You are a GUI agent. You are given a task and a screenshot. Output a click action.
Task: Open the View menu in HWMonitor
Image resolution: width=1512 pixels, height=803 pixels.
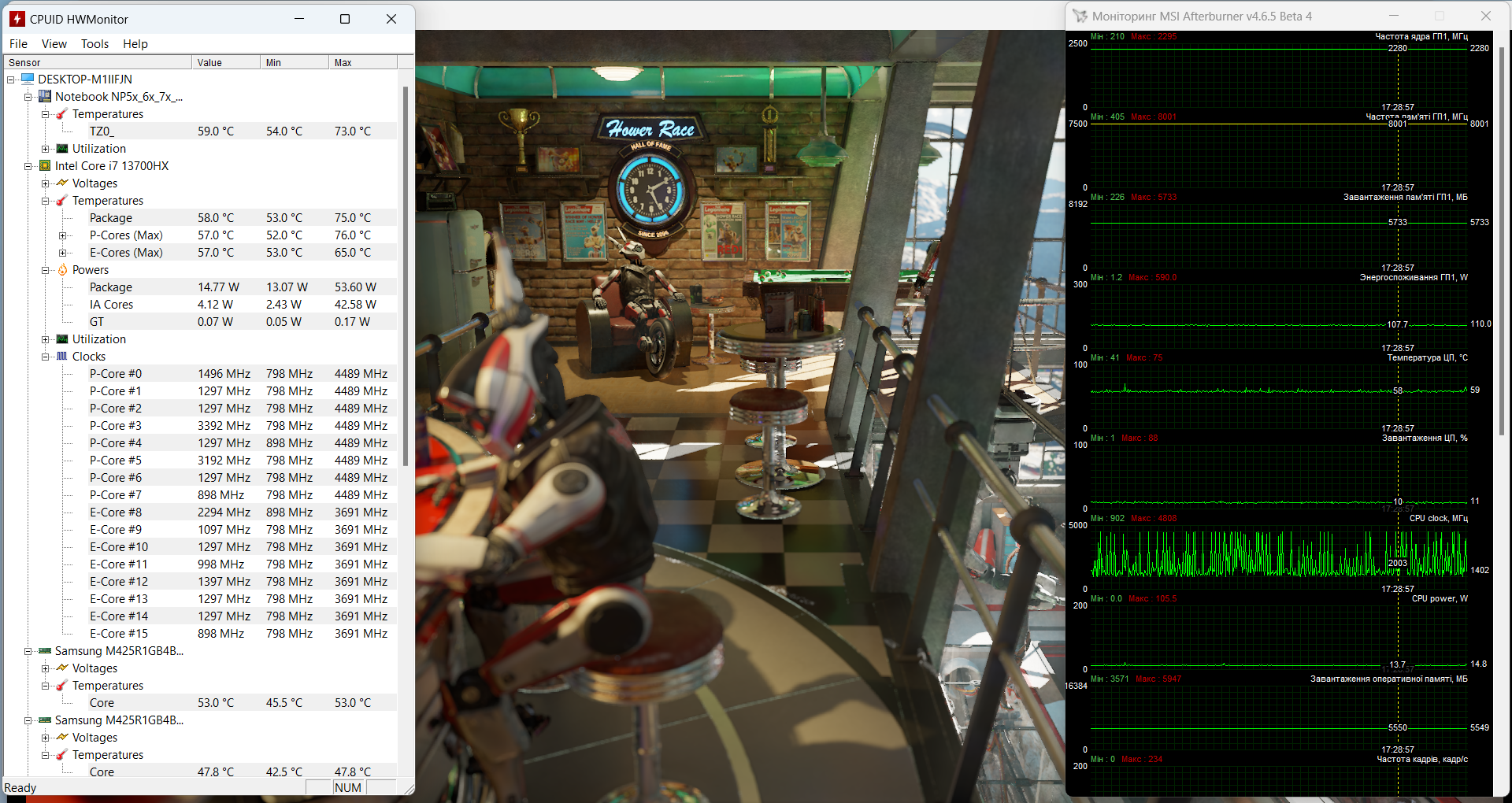[x=54, y=44]
